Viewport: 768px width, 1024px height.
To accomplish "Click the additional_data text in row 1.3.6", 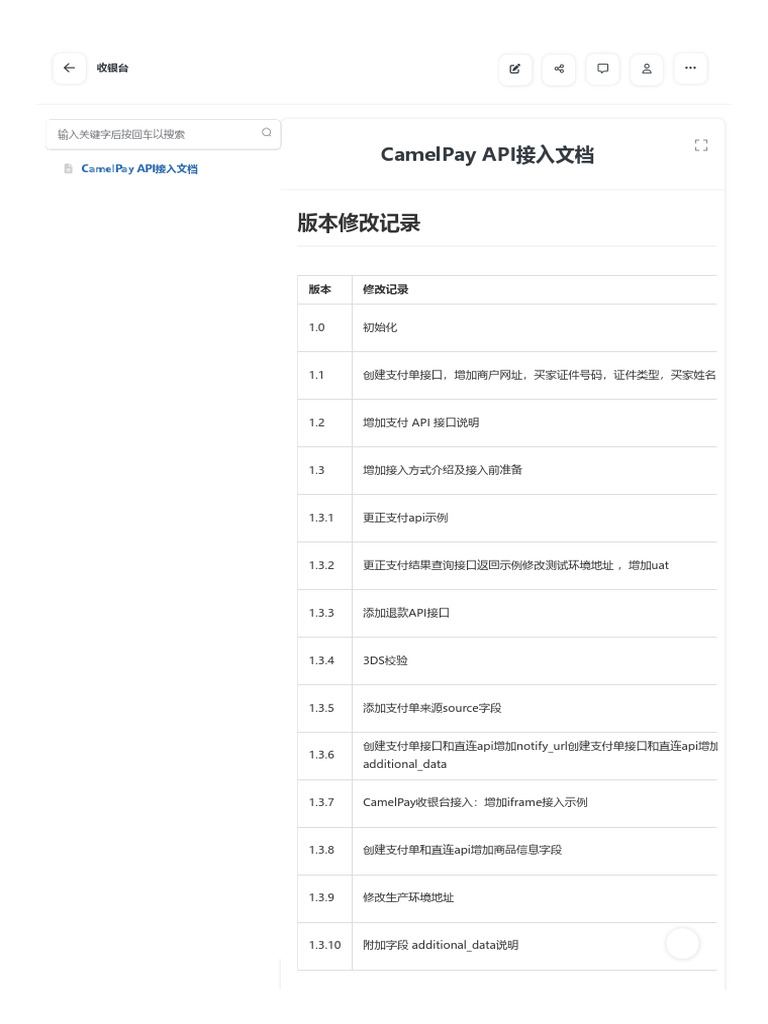I will (405, 764).
